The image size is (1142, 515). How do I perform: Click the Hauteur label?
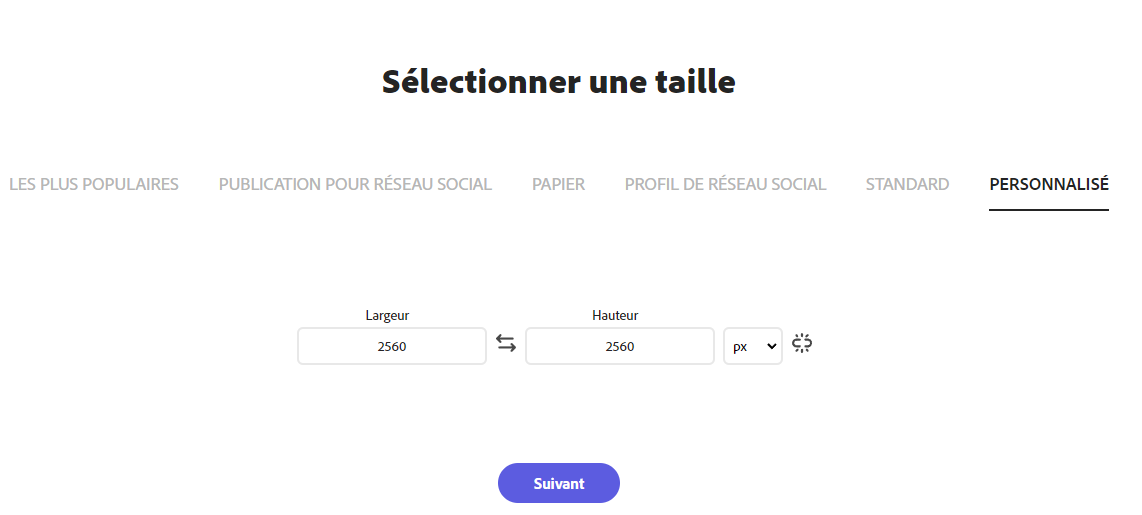(615, 315)
